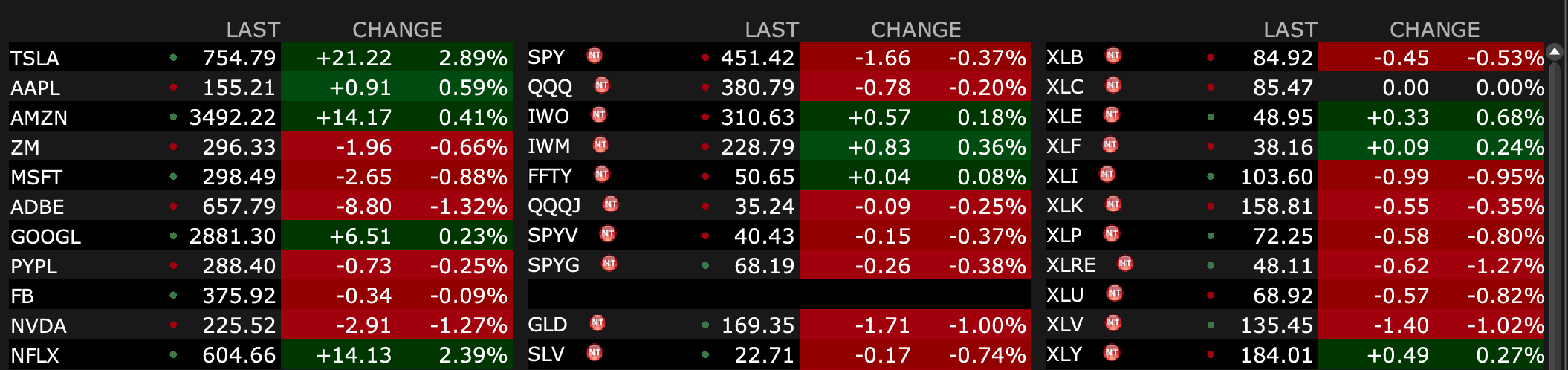
Task: Select the NFLX ticker symbol
Action: coord(35,355)
